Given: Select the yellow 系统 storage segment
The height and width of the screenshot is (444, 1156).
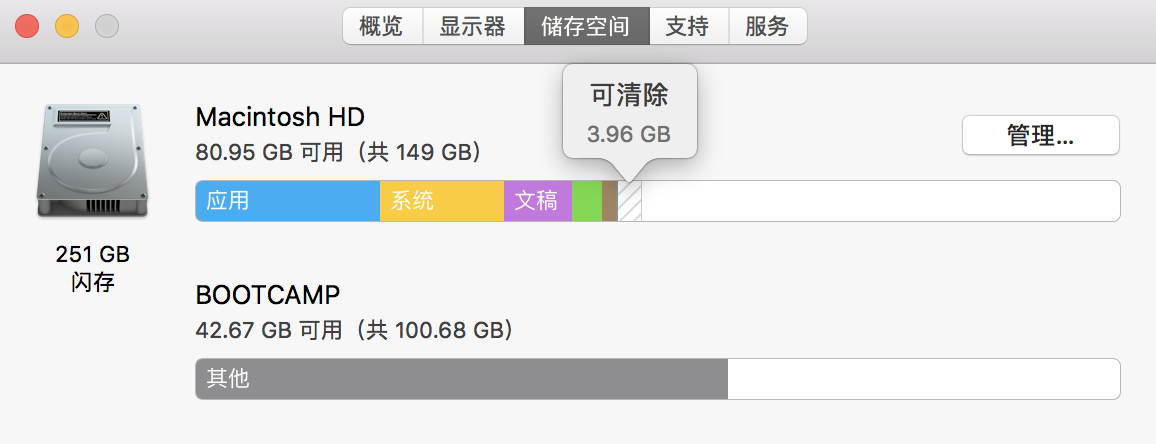Looking at the screenshot, I should (x=441, y=201).
